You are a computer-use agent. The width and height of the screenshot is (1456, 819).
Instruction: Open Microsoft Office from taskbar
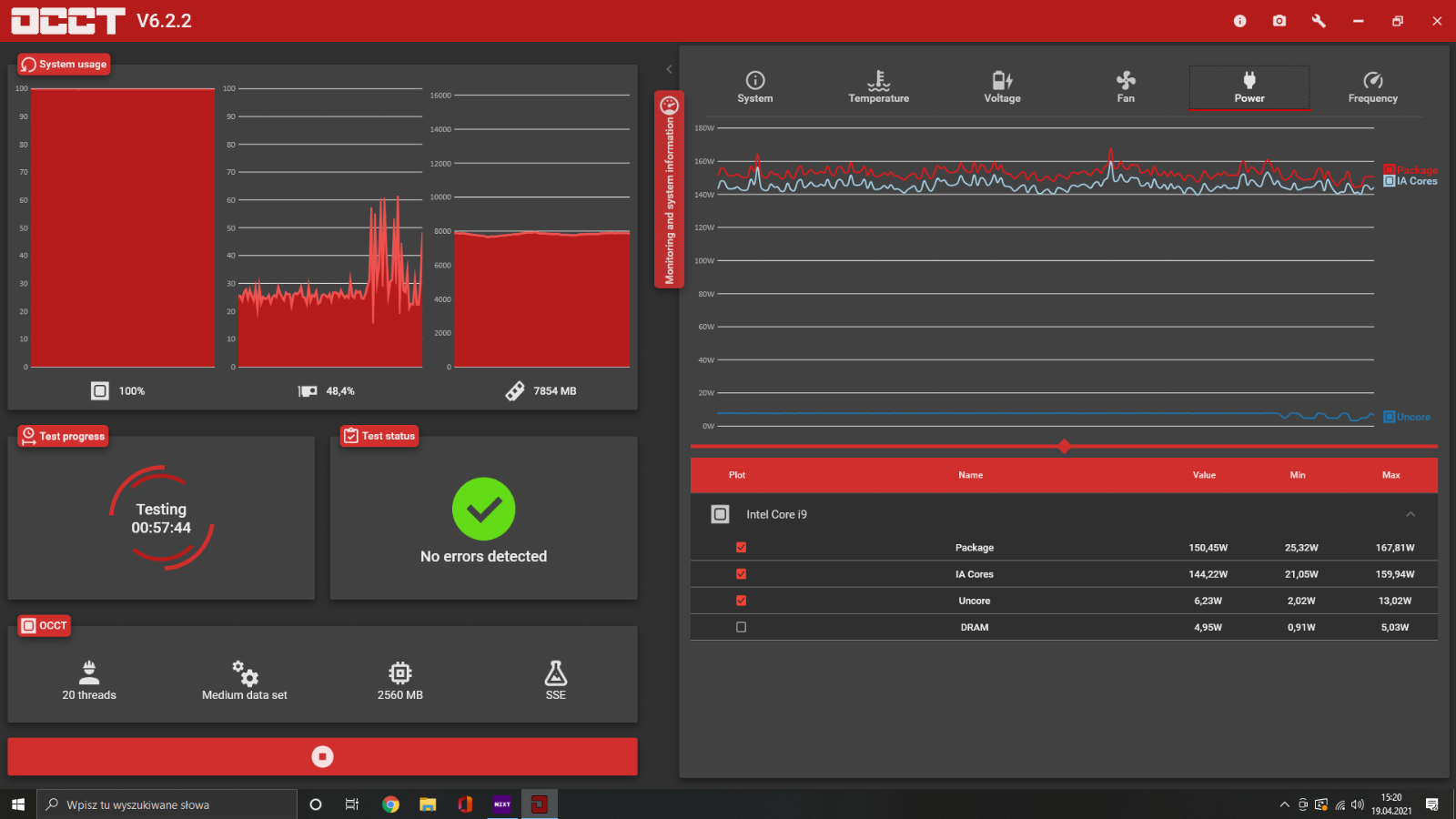point(465,804)
